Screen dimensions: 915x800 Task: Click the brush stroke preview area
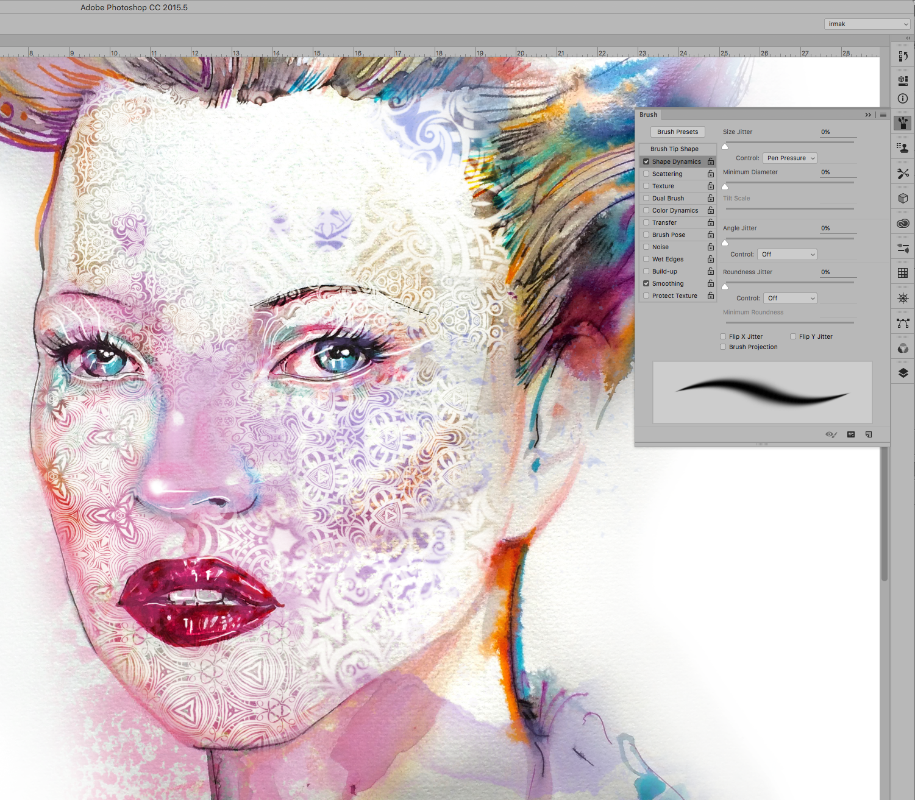click(x=762, y=392)
